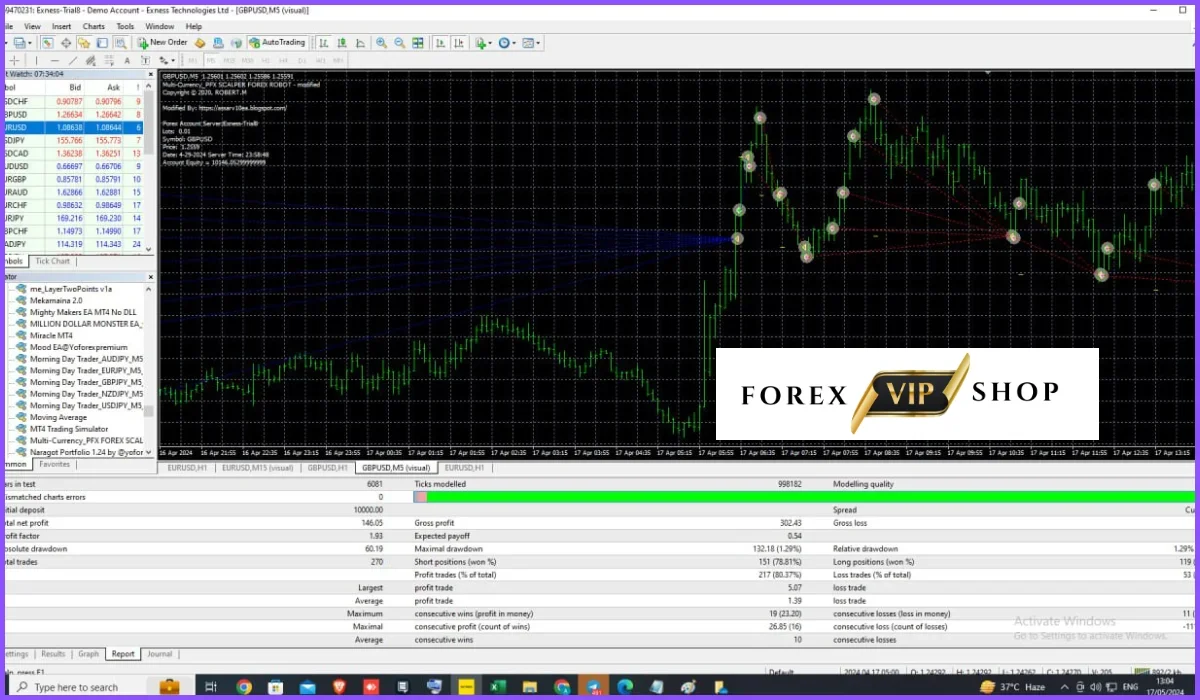Select the crosshair cursor tool
Screen dimensions: 1200x700
pyautogui.click(x=14, y=60)
